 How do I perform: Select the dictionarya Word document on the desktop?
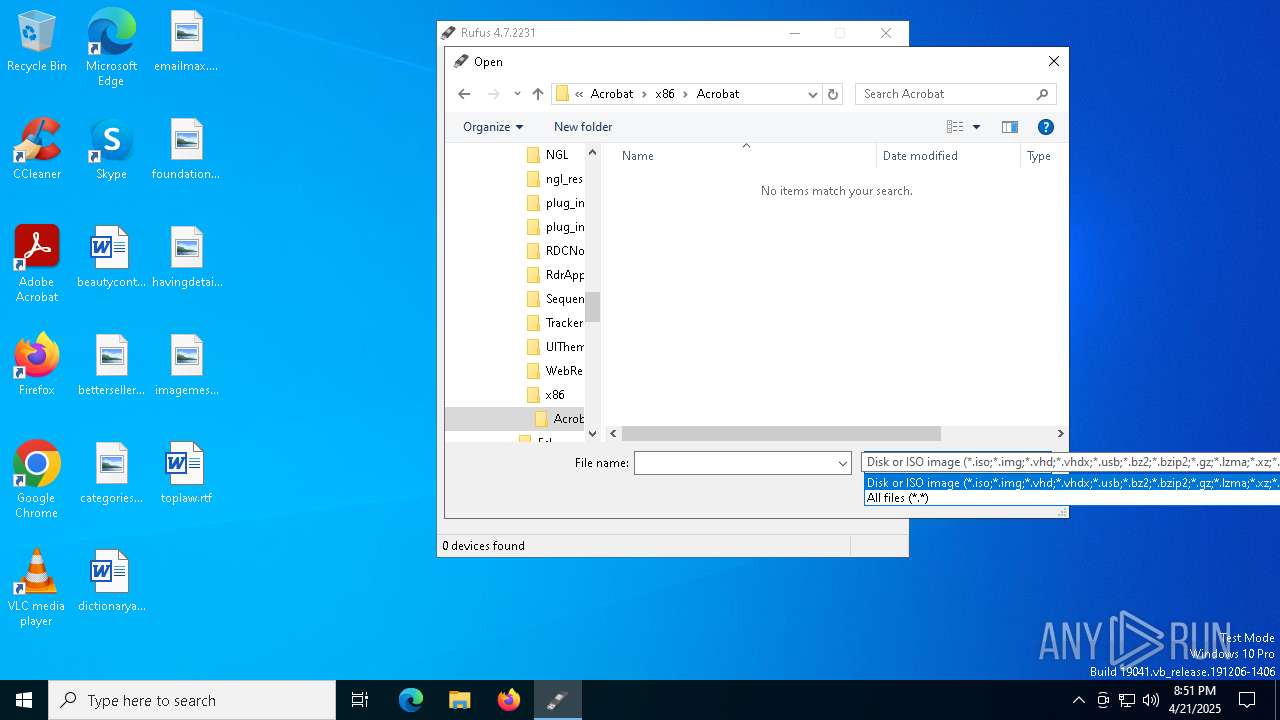(111, 582)
